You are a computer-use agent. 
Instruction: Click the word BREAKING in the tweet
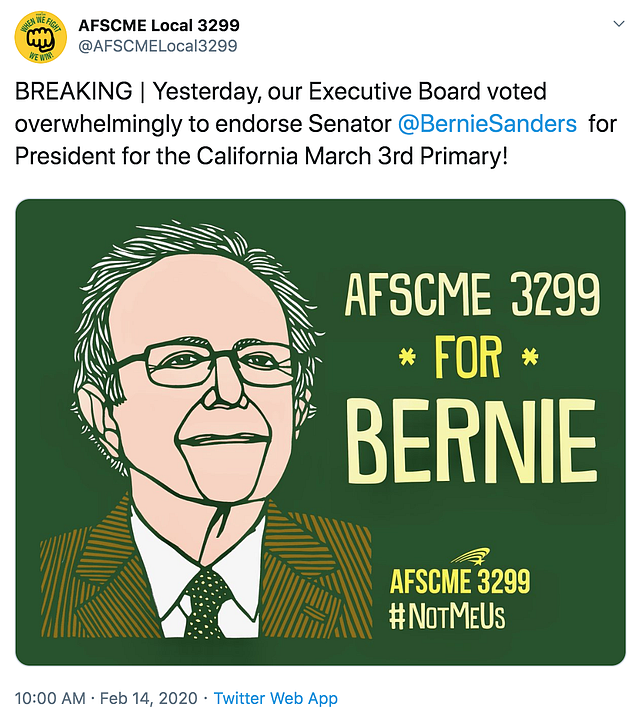pos(72,92)
